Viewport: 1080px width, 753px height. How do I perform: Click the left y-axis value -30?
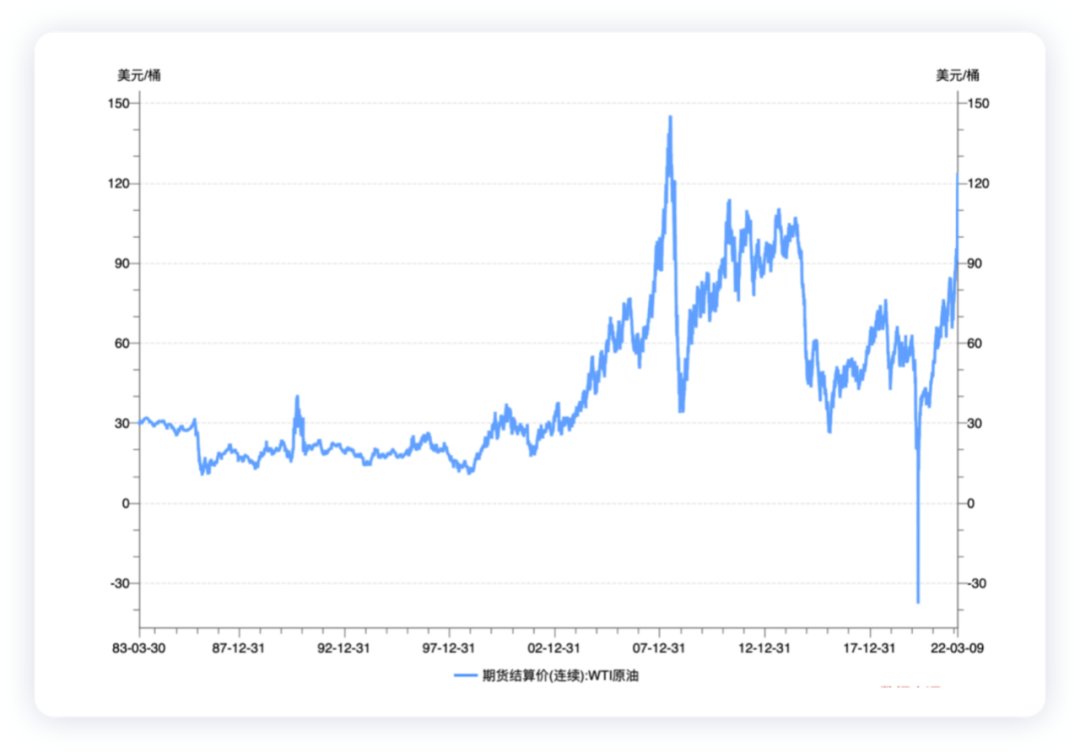tap(120, 584)
